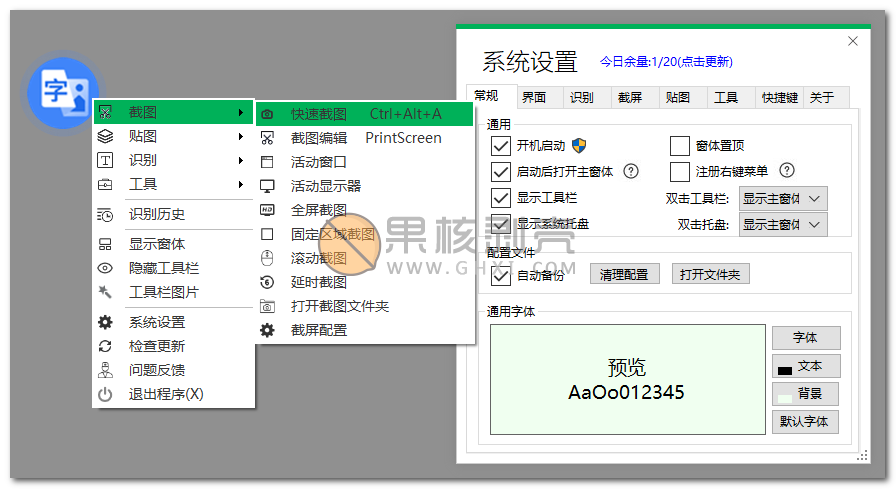Enable the 窗体置顶 checkbox
The width and height of the screenshot is (896, 489).
680,146
